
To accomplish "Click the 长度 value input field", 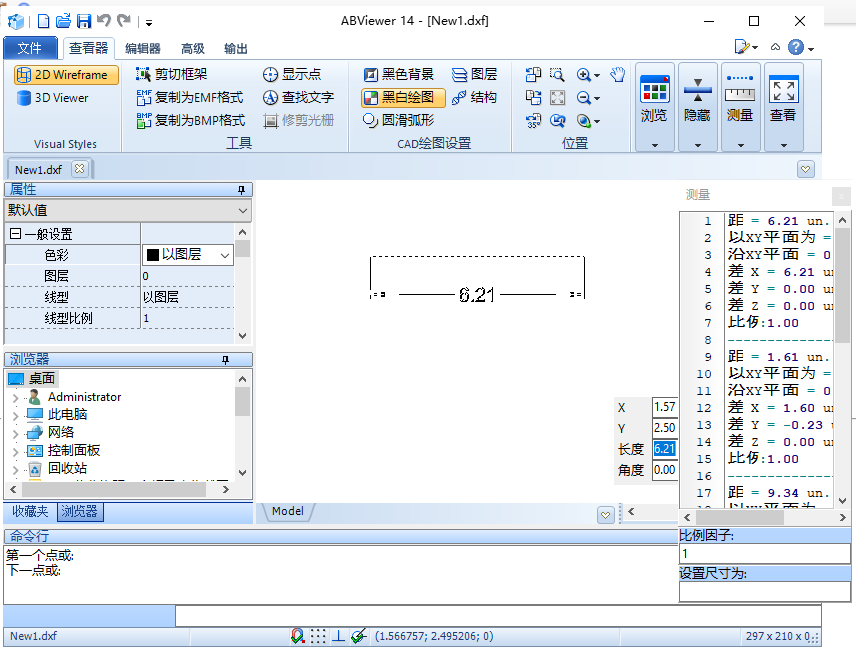I will (665, 449).
